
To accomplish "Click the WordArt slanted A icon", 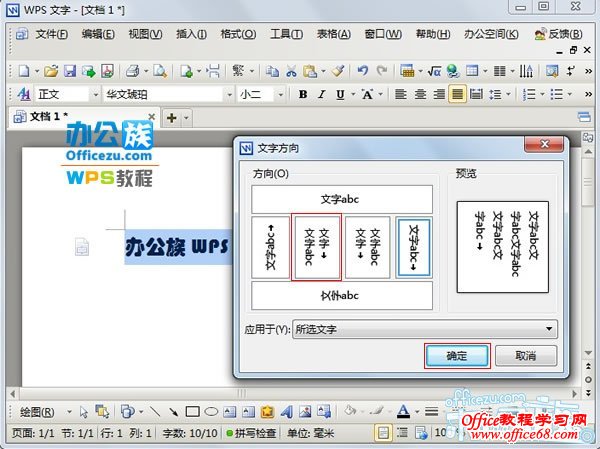I will click(x=287, y=412).
